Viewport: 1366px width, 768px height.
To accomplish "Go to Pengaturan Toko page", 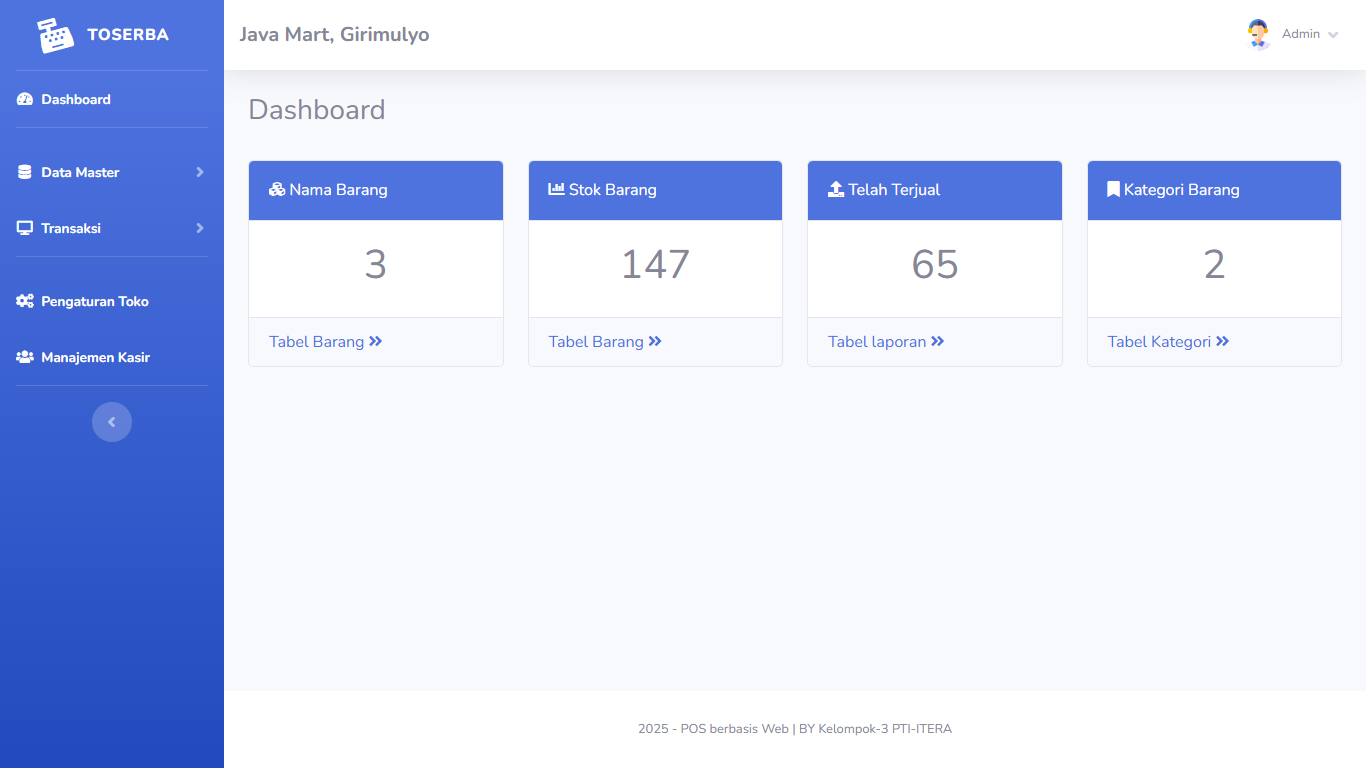I will [x=112, y=301].
